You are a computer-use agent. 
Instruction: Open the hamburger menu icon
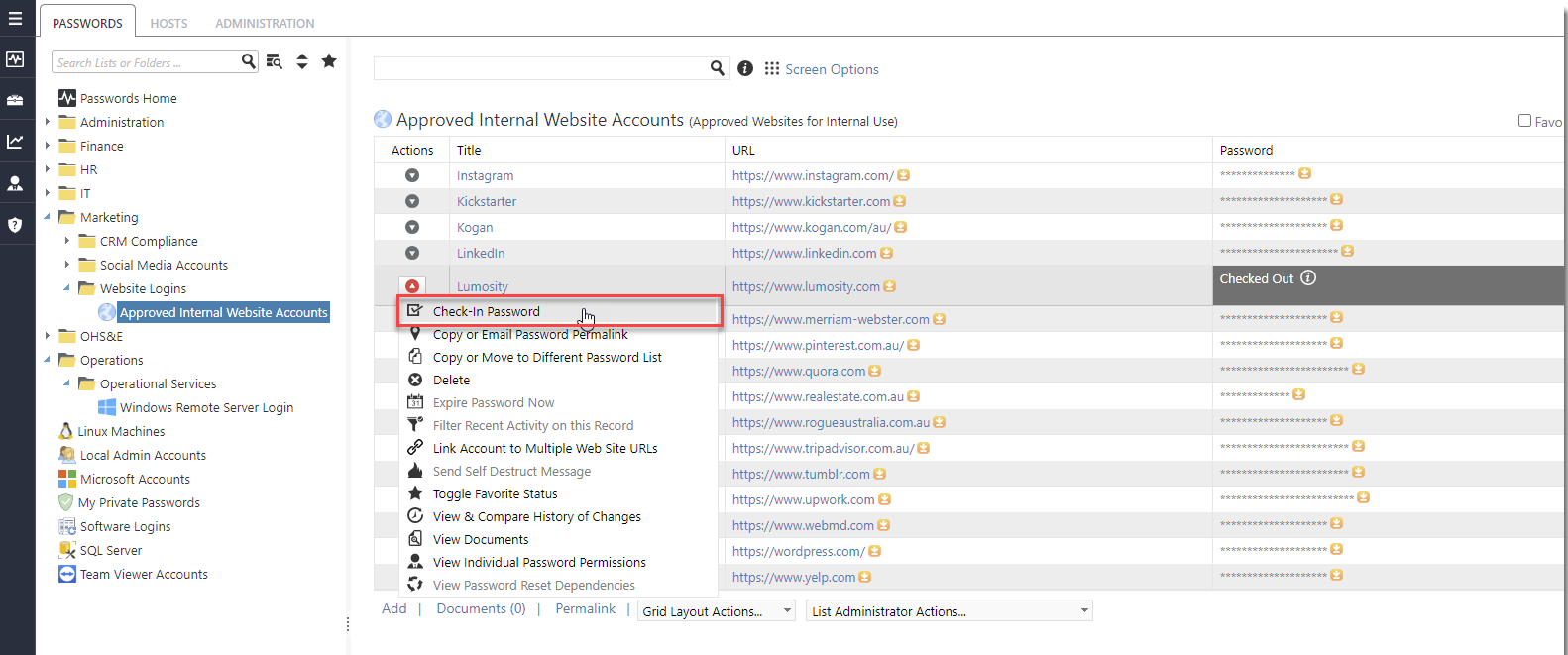pyautogui.click(x=15, y=19)
